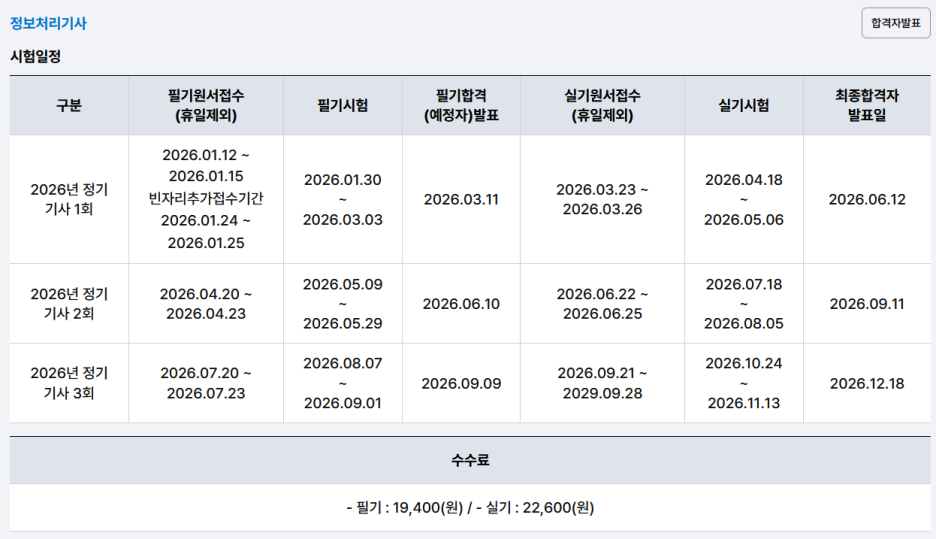Select the 실기원서접수 column header
The height and width of the screenshot is (539, 936).
click(602, 105)
